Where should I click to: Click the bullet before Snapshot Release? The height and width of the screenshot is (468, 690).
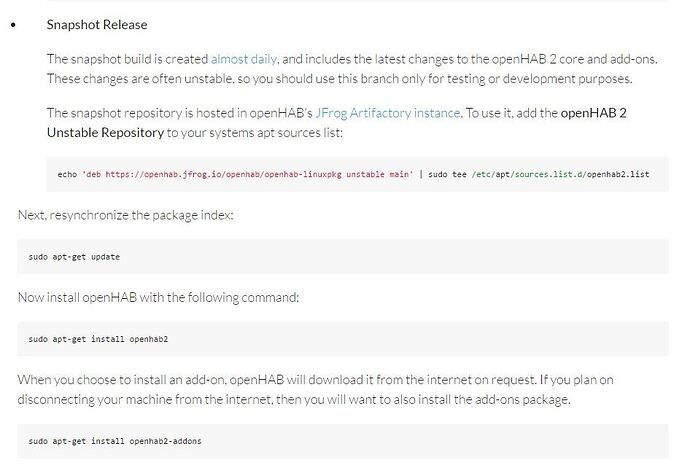pos(13,24)
